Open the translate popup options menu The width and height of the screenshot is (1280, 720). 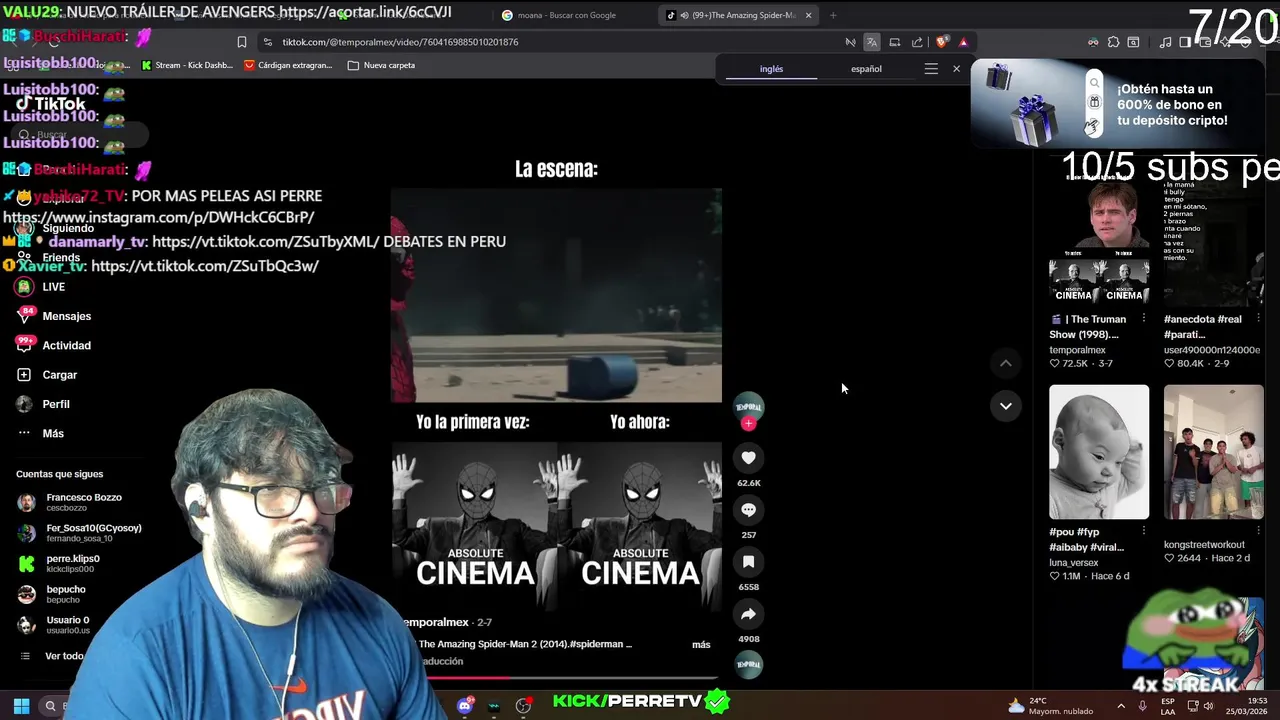(931, 69)
